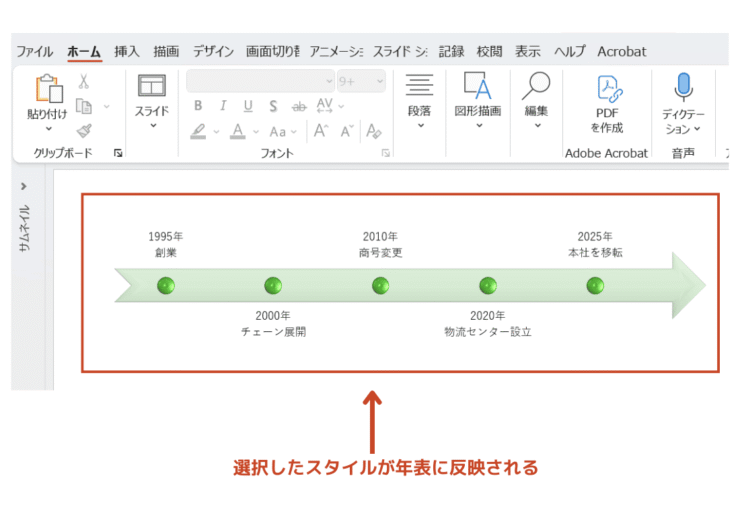This screenshot has height=505, width=740.
Task: Switch to the アニメーション tab
Action: [x=336, y=51]
